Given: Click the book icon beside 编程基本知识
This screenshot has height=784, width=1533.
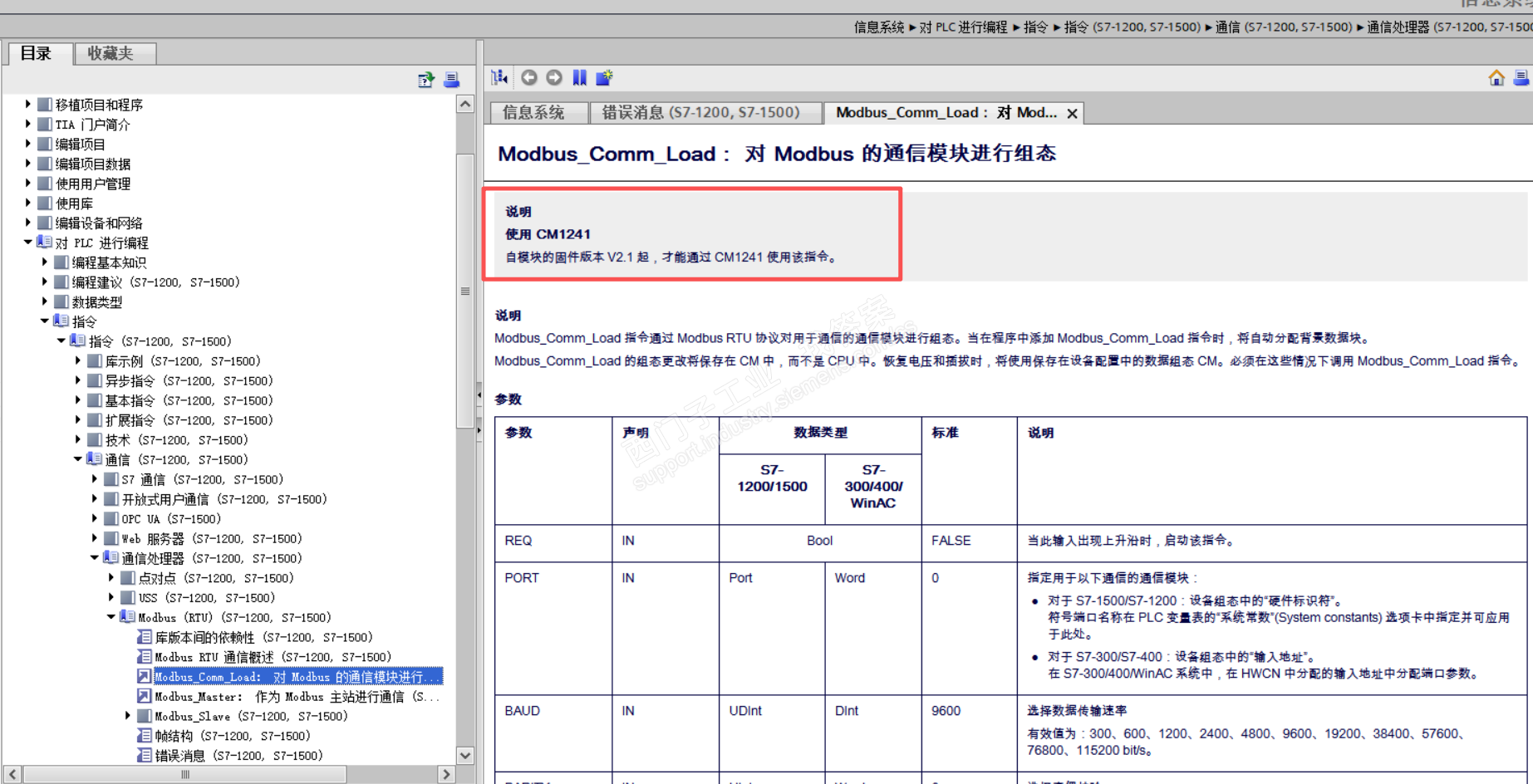Looking at the screenshot, I should pos(61,262).
